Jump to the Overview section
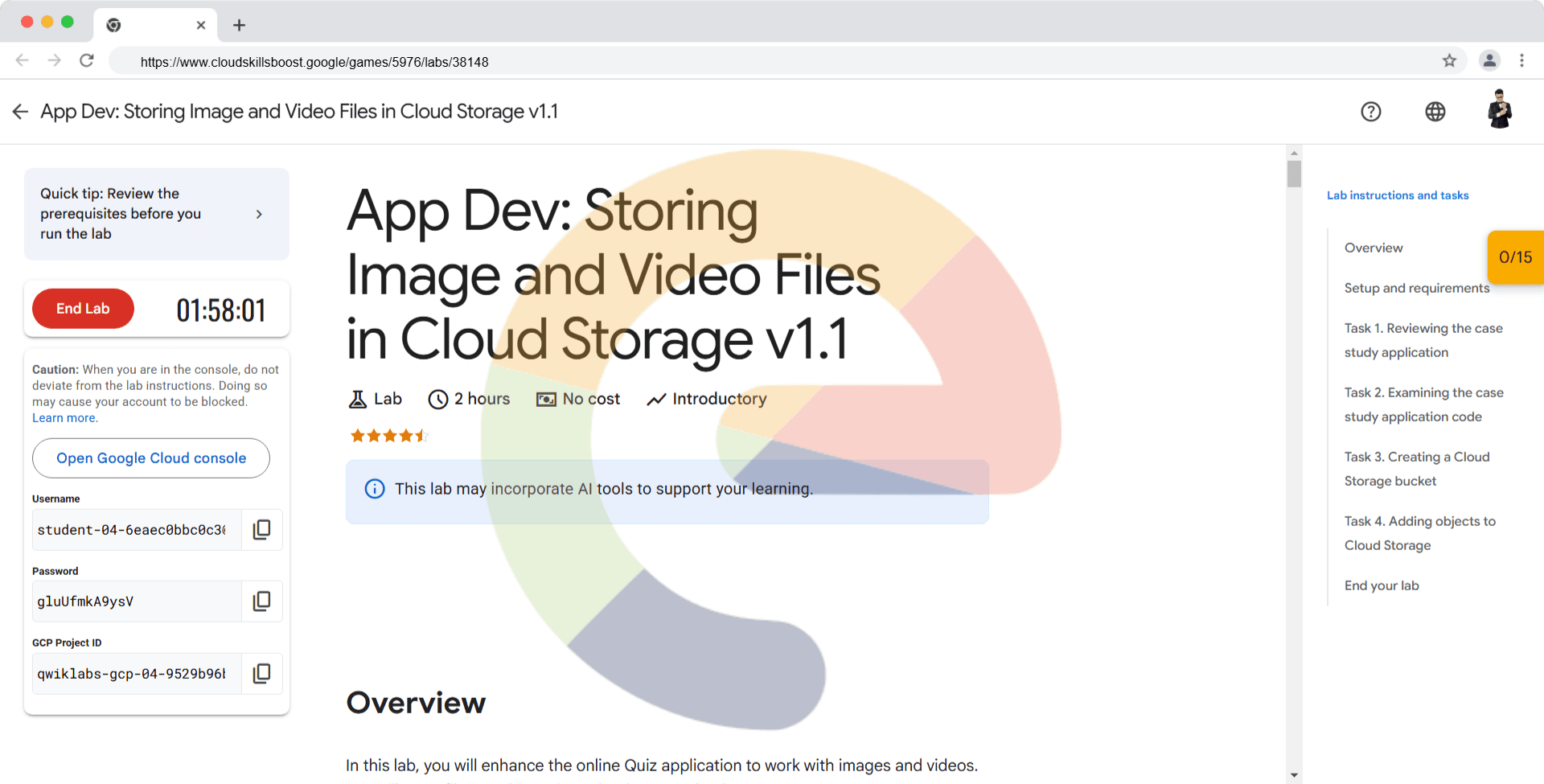1544x784 pixels. (x=1374, y=248)
